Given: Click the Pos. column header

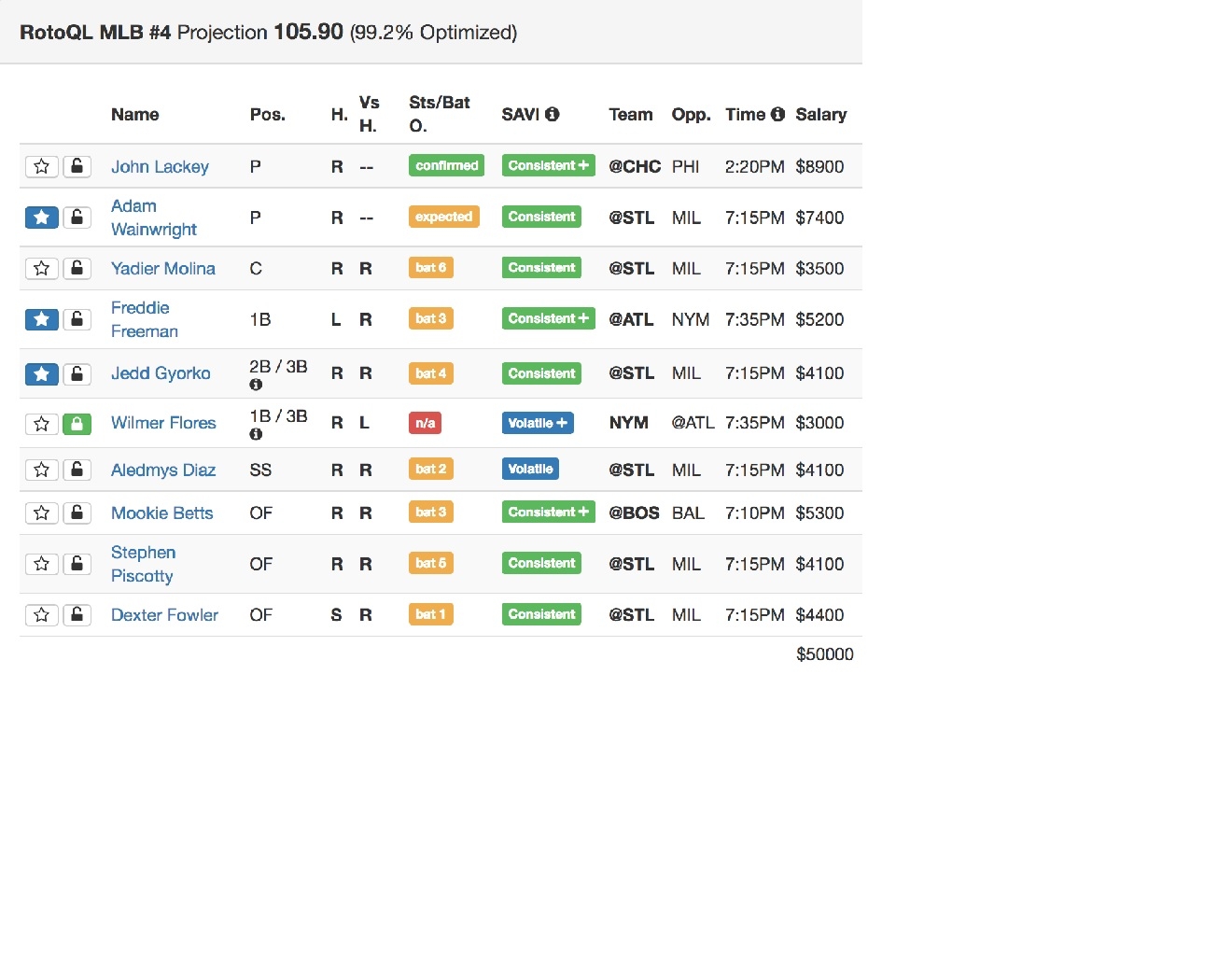Looking at the screenshot, I should pos(268,114).
